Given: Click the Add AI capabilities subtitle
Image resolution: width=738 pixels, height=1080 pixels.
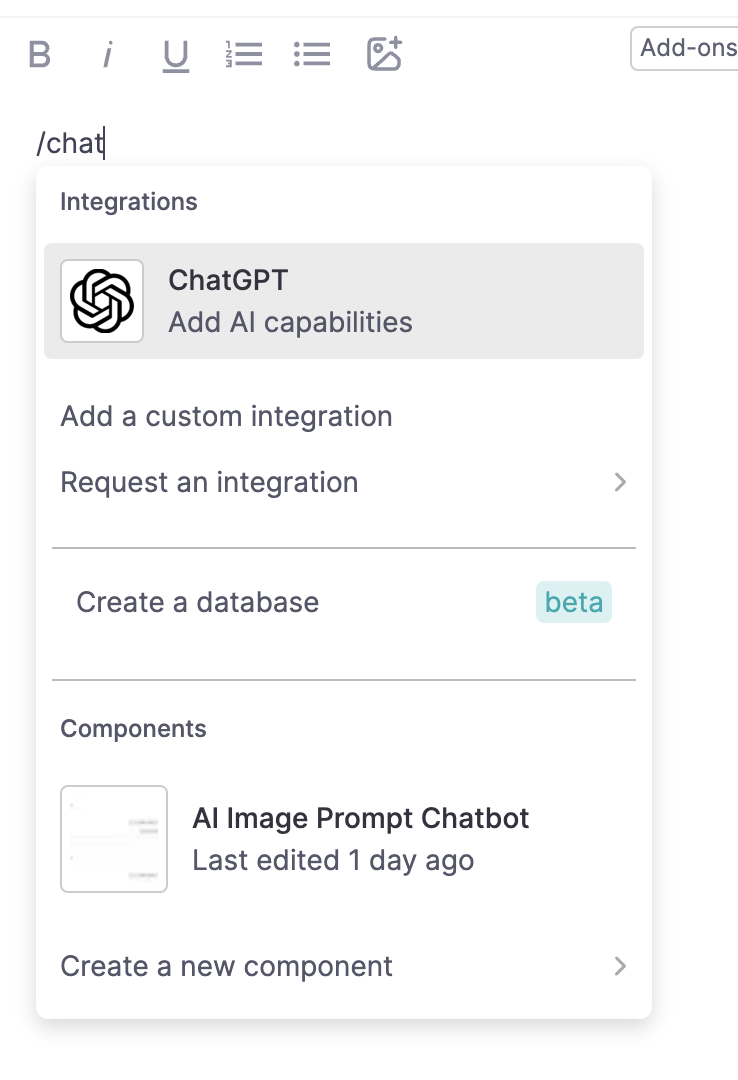Looking at the screenshot, I should click(290, 322).
